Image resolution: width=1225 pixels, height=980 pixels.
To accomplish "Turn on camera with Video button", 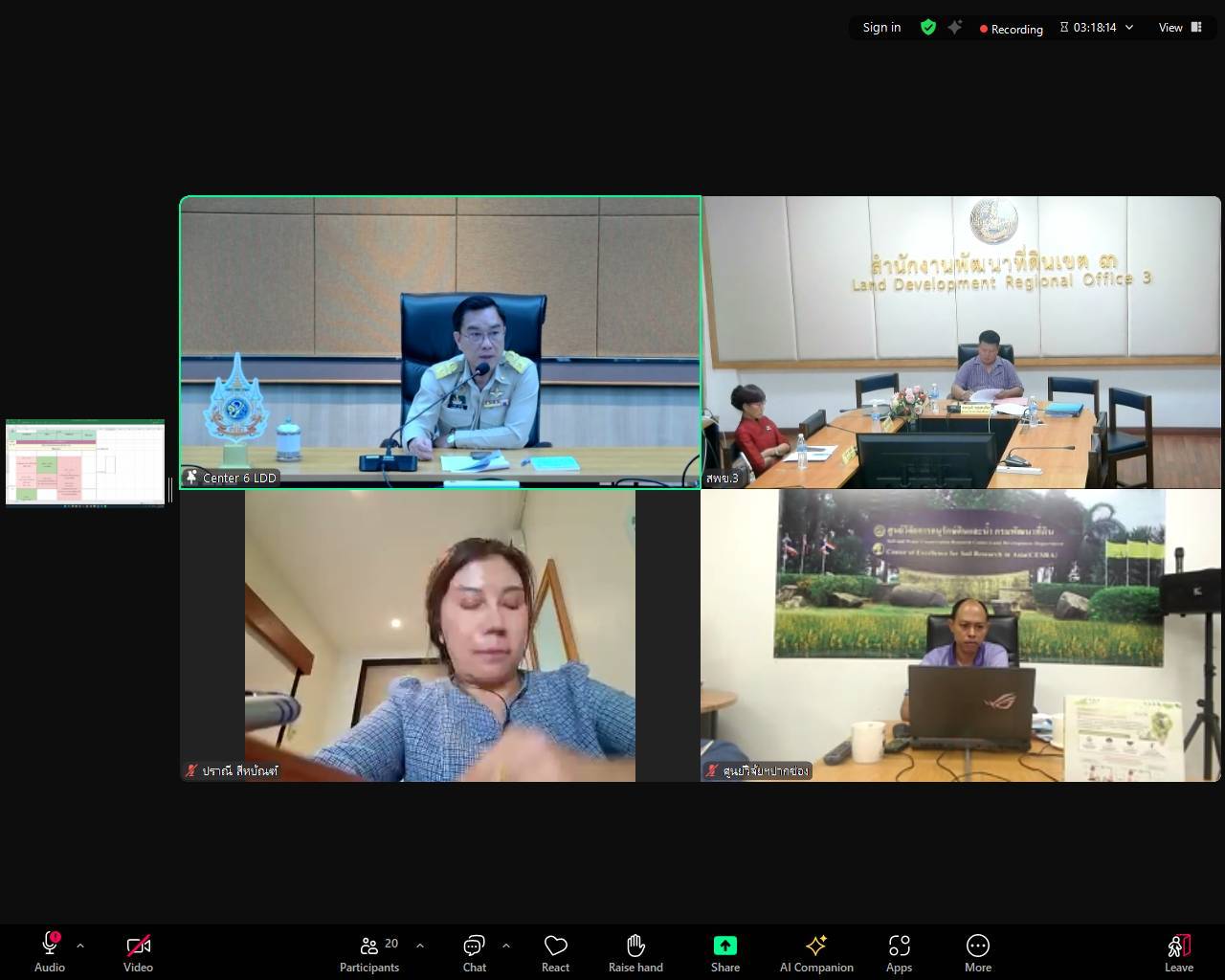I will click(138, 953).
